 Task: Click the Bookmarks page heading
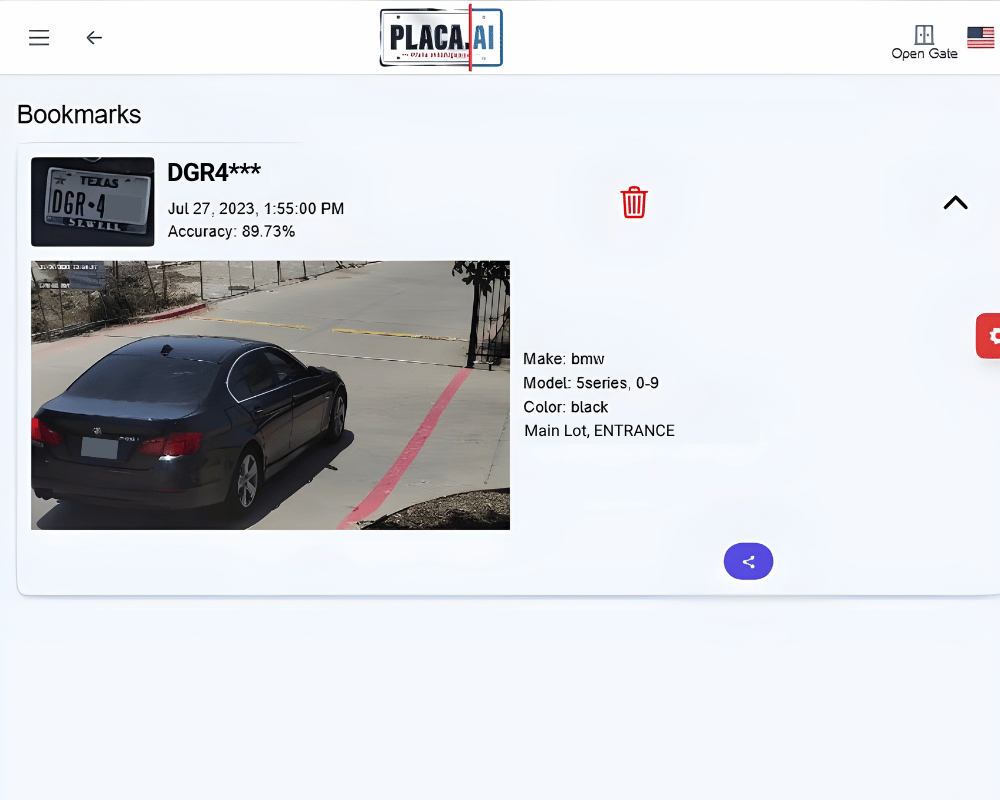79,114
